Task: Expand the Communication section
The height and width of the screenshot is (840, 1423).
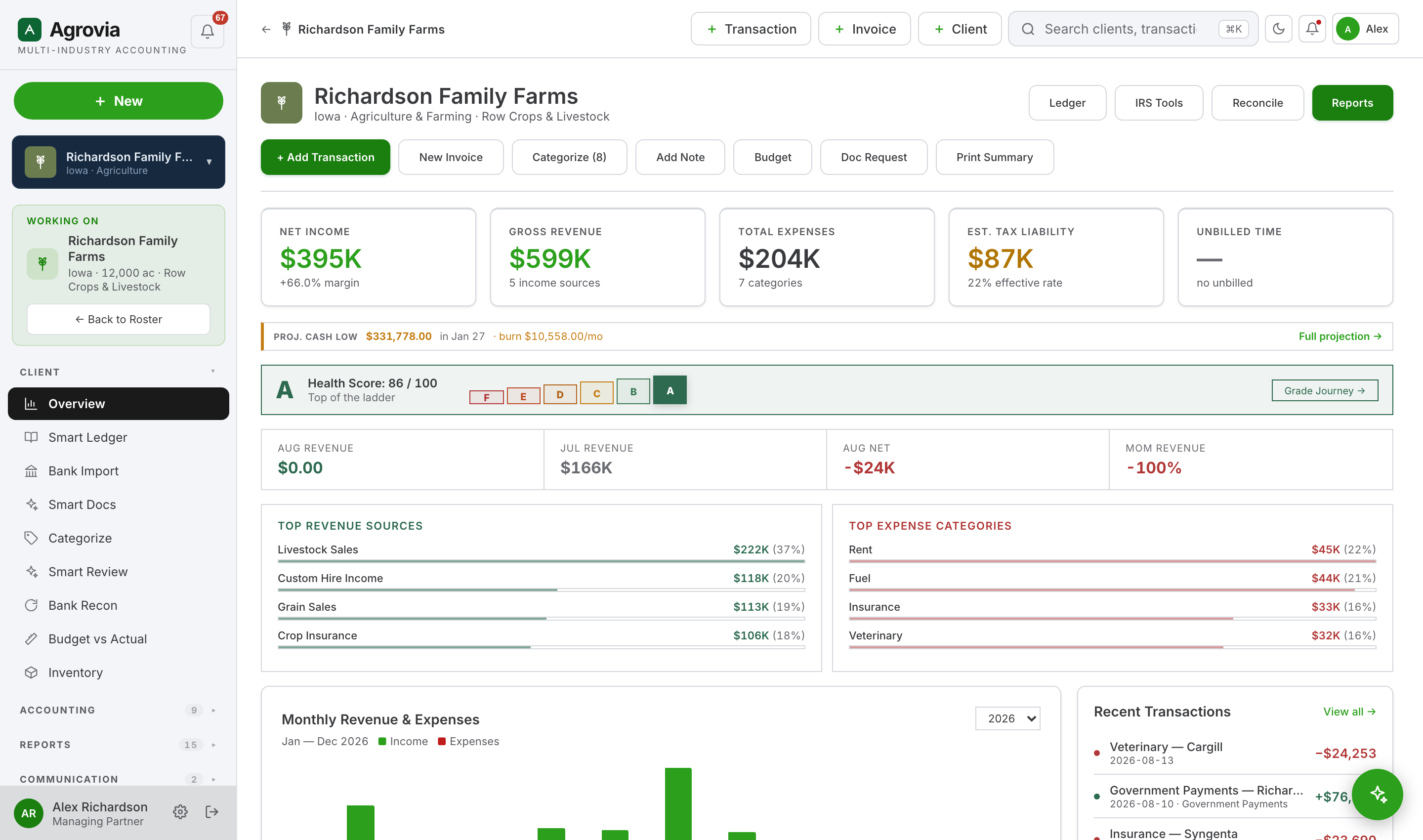Action: point(118,779)
